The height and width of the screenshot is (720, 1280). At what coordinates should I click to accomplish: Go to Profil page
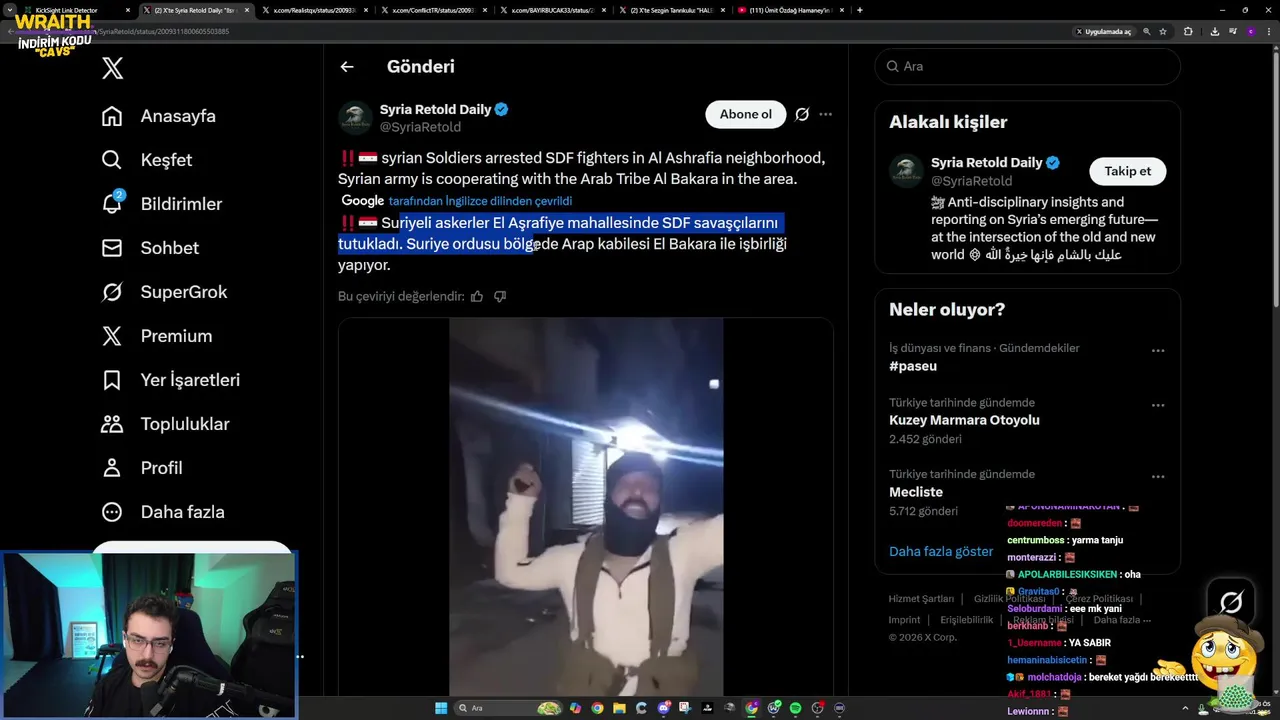click(142, 468)
